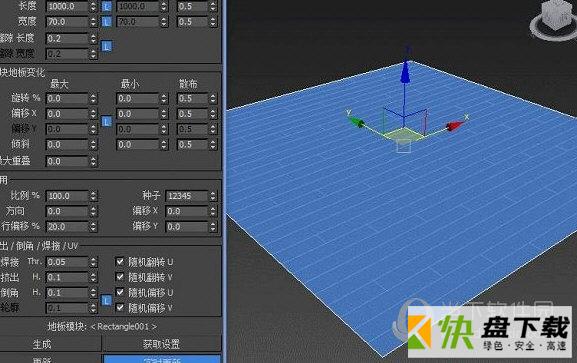
Task: Click the 散布 column header text
Action: [188, 84]
